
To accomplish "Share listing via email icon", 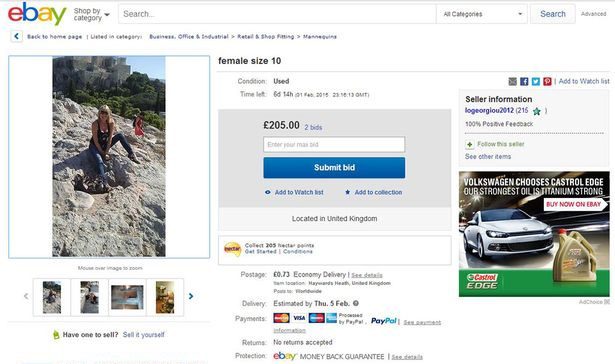I will click(x=513, y=81).
